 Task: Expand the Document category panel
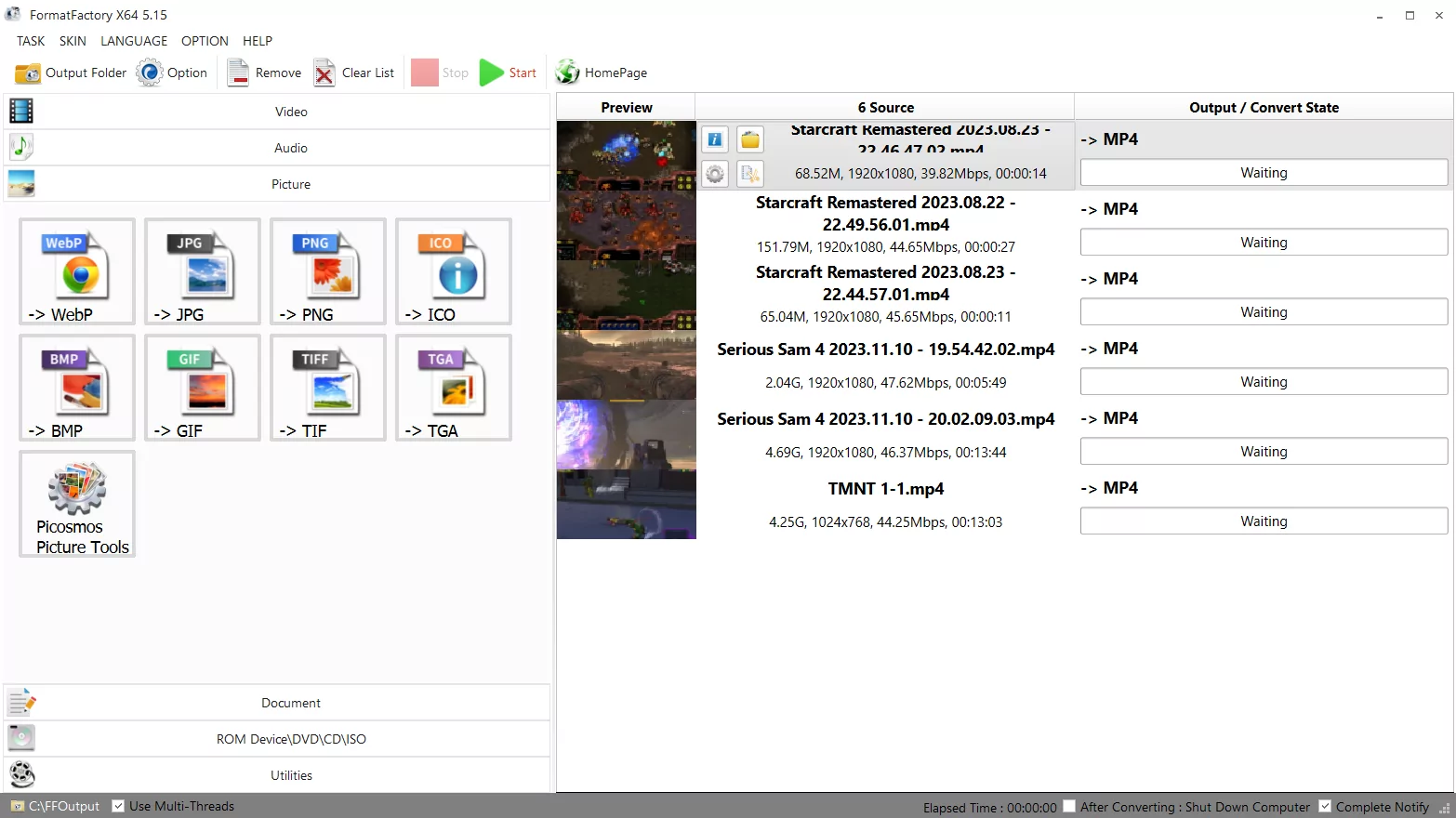click(277, 703)
